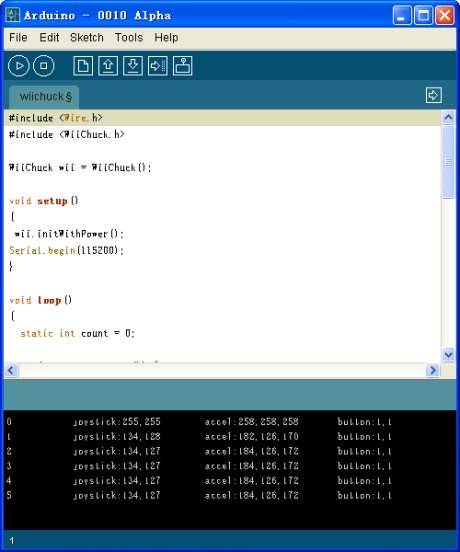This screenshot has width=460, height=552.
Task: Click the horizontal scroll right arrow
Action: point(433,370)
